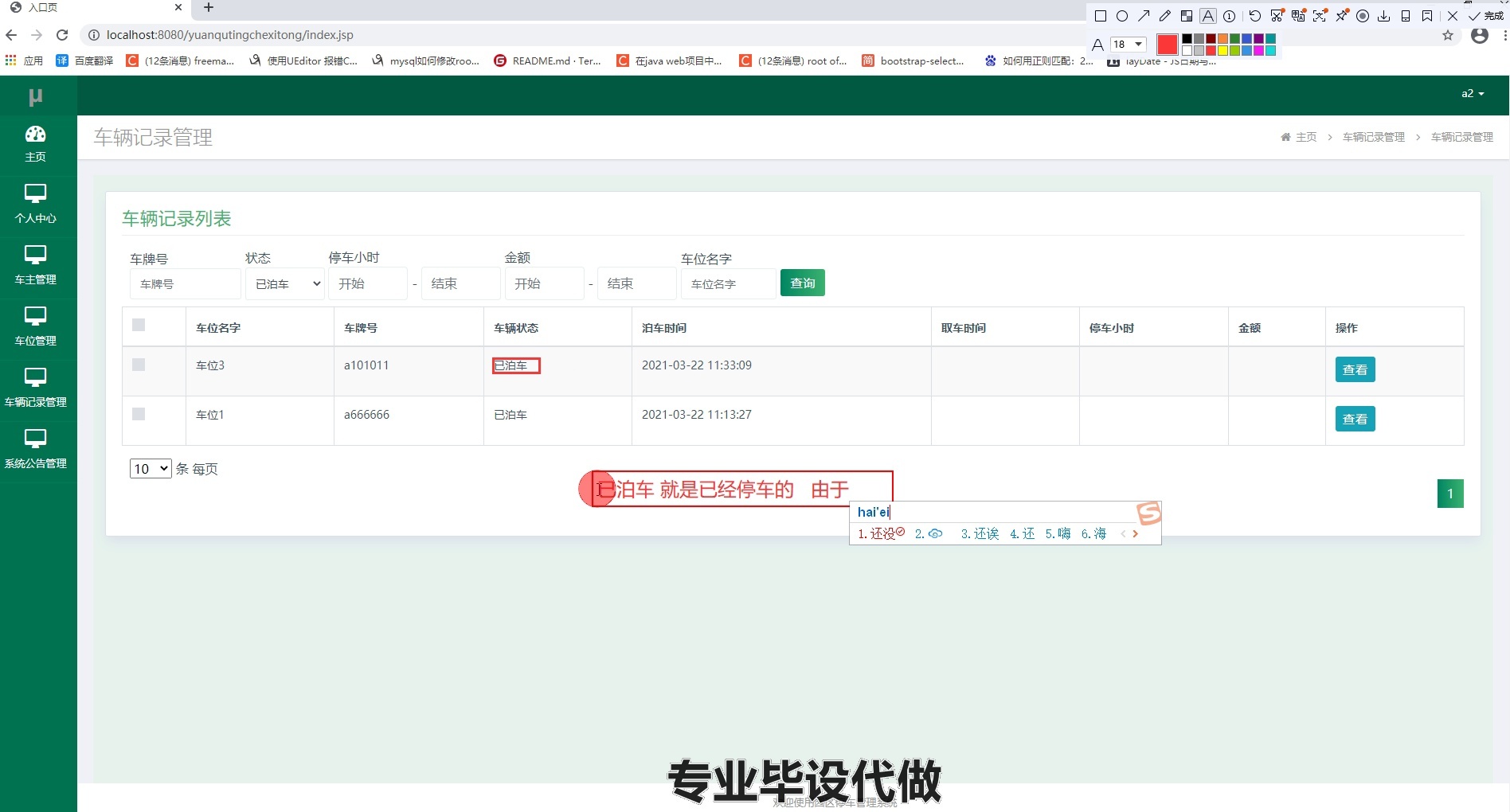Choose candidate 海 in the input method popup
The image size is (1510, 812).
coord(1094,534)
